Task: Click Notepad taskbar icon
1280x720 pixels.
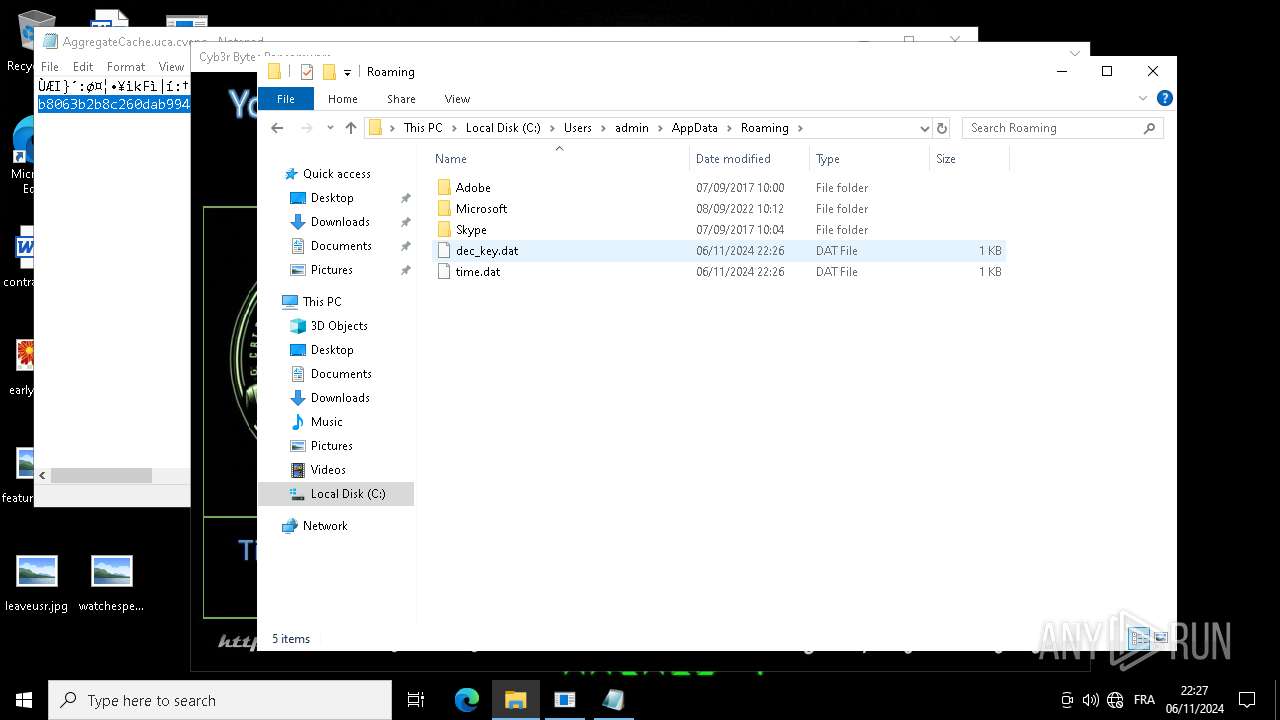Action: click(613, 700)
